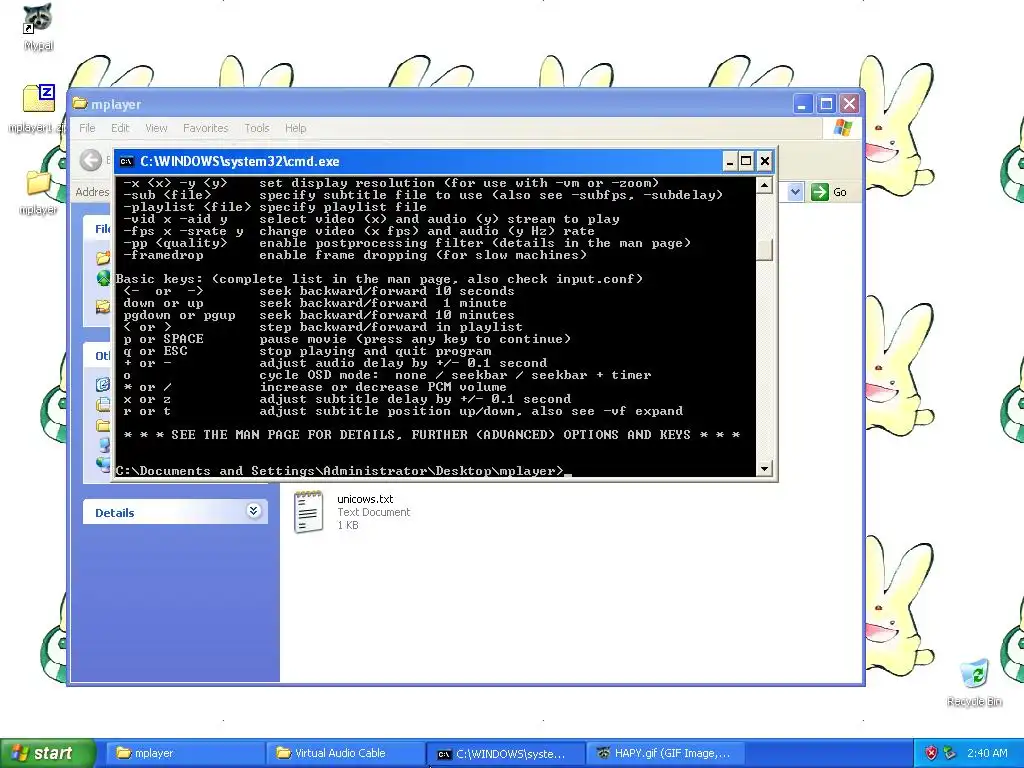Viewport: 1024px width, 768px height.
Task: Open the Favorites menu
Action: tap(206, 128)
